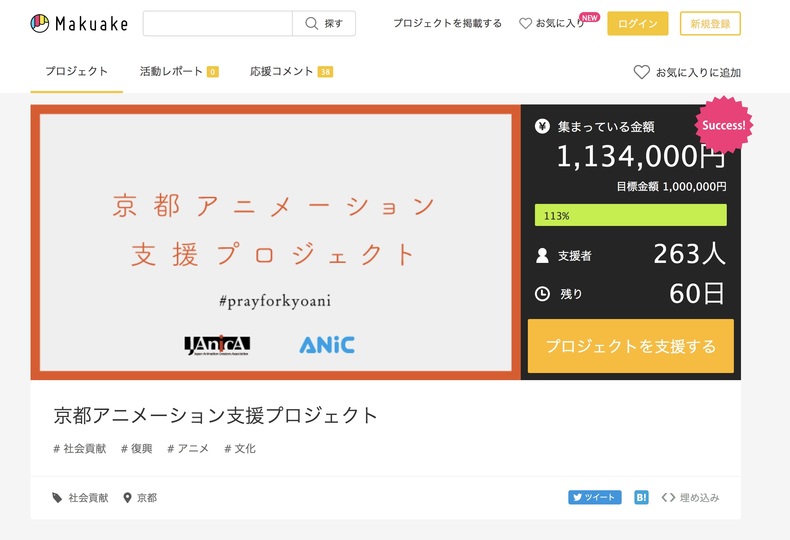790x540 pixels.
Task: Click the ログイン button
Action: 637,24
